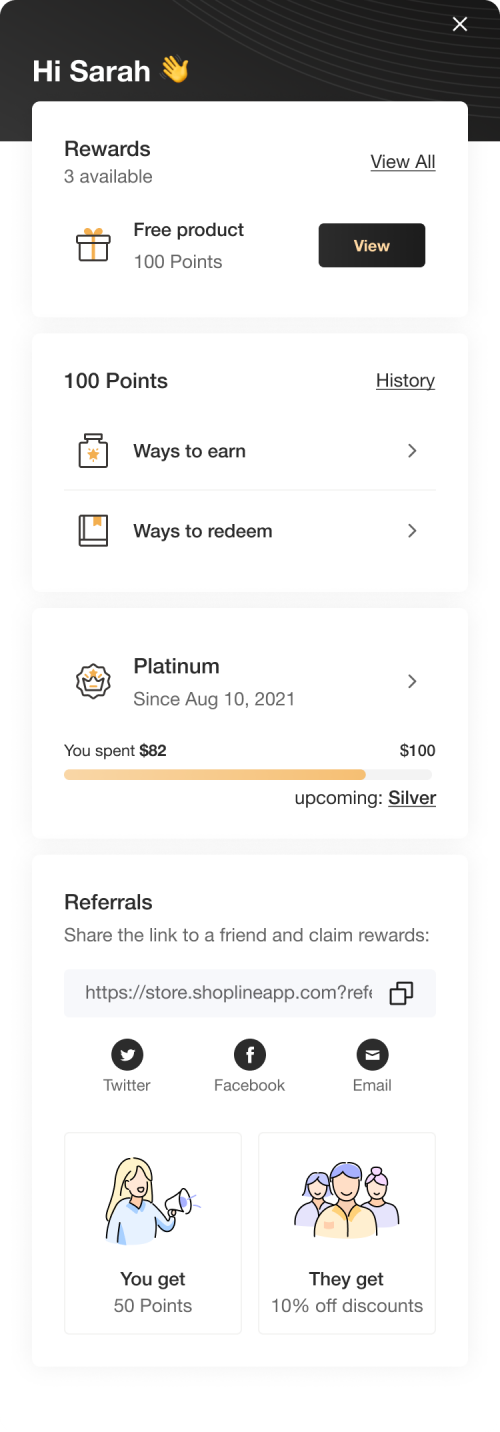Expand Ways to redeem with its chevron
The width and height of the screenshot is (500, 1432).
coord(412,531)
